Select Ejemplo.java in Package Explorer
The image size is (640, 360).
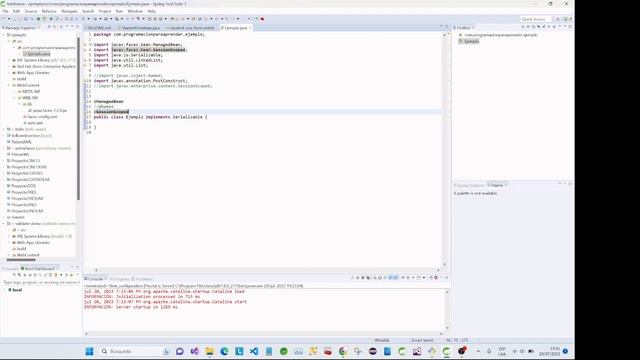(x=37, y=54)
